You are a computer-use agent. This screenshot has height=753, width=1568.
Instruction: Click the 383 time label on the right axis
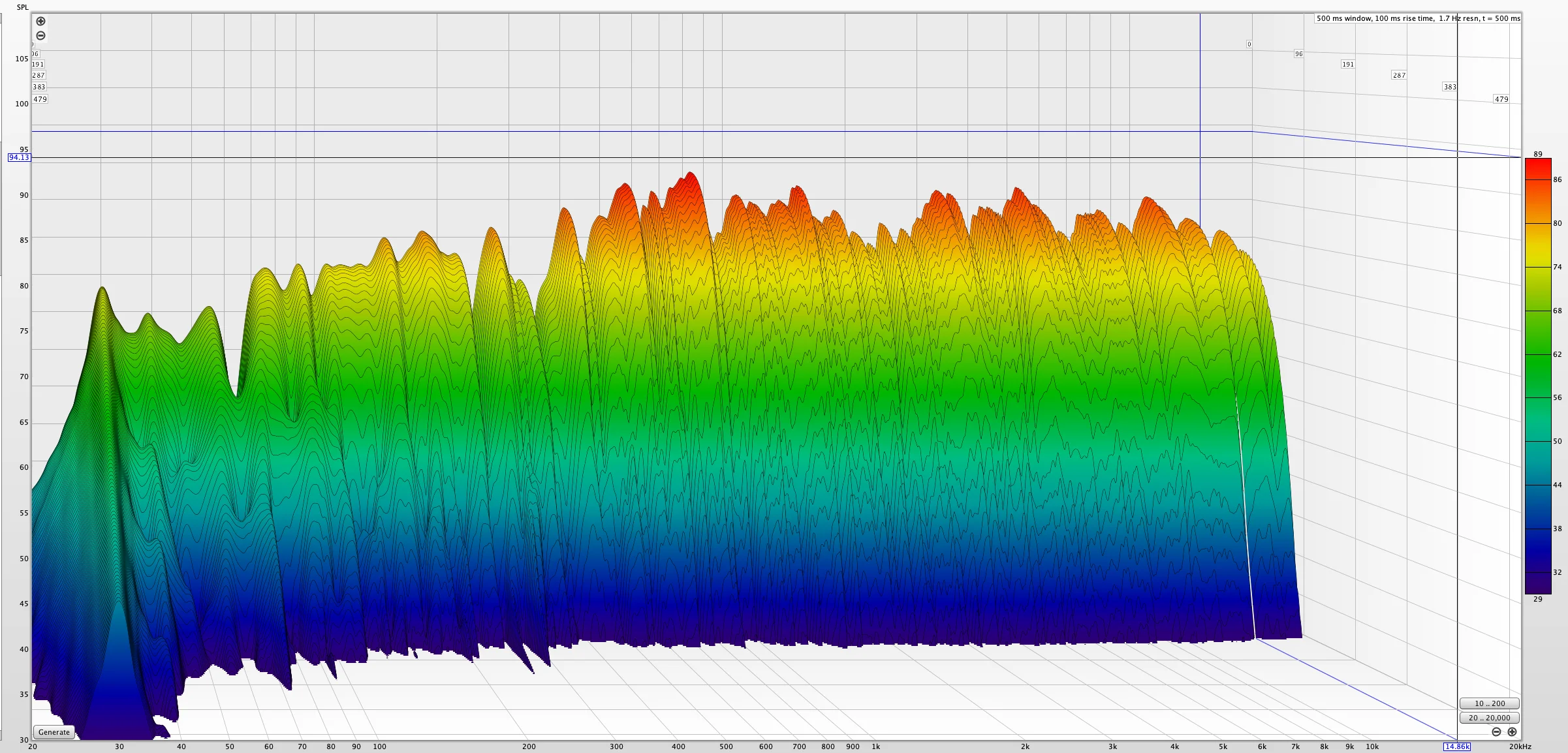click(x=1450, y=87)
